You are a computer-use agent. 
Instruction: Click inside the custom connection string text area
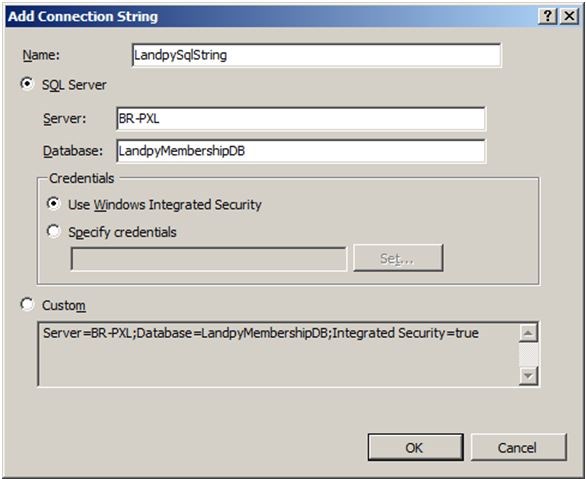coord(278,354)
